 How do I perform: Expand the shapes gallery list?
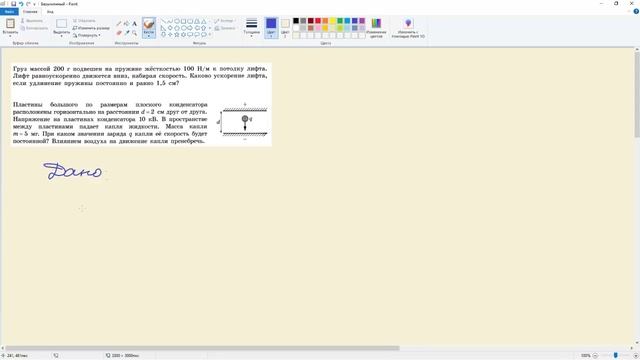point(210,35)
